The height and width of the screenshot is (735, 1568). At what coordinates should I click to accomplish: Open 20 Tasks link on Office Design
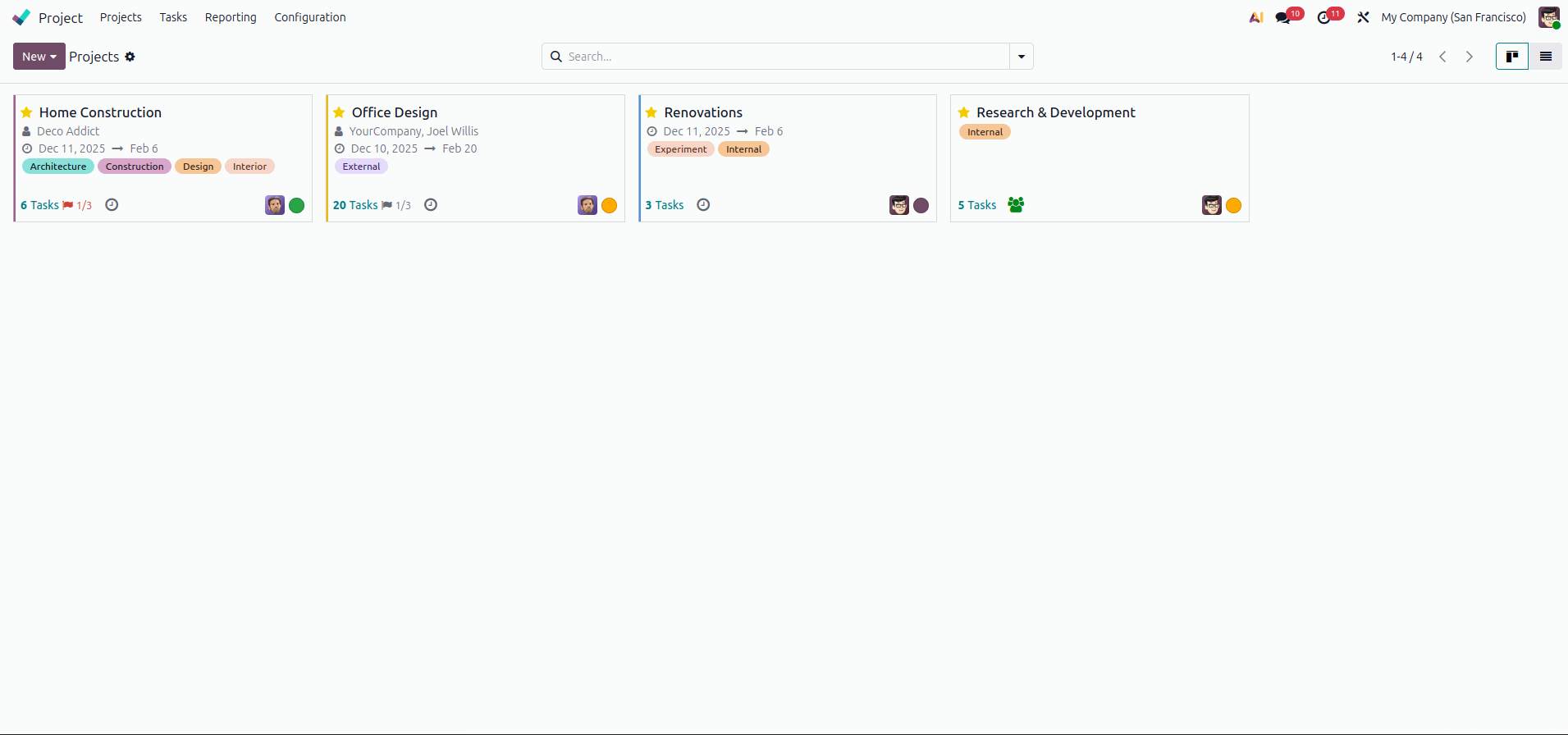355,205
